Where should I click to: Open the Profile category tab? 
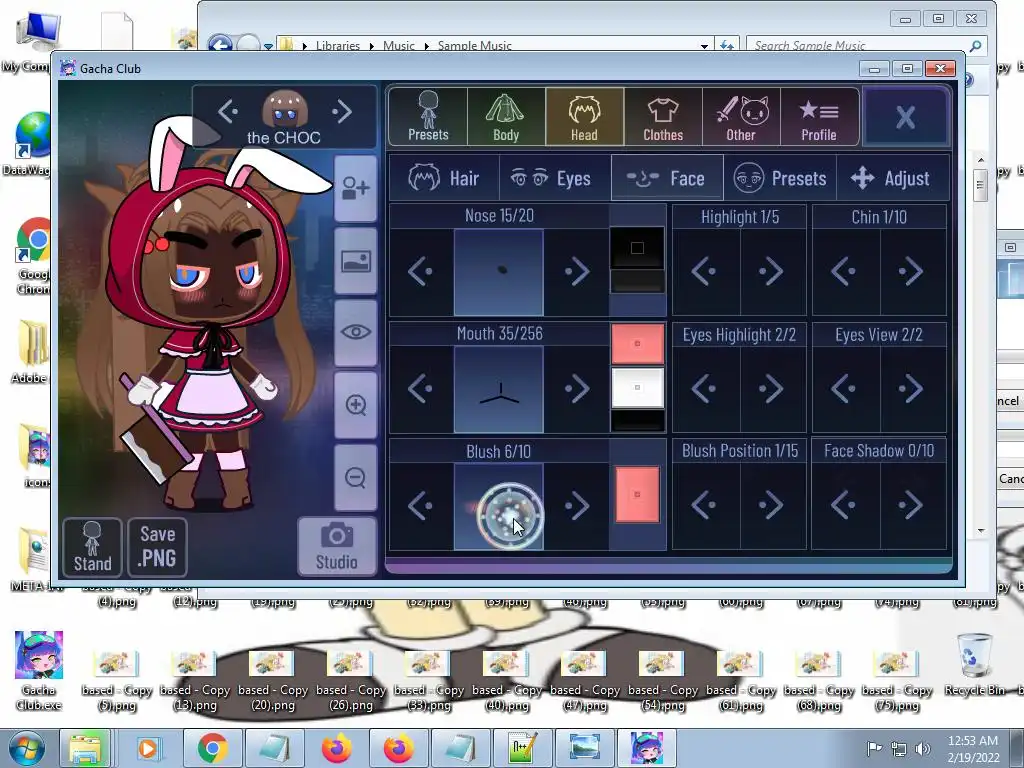(819, 117)
